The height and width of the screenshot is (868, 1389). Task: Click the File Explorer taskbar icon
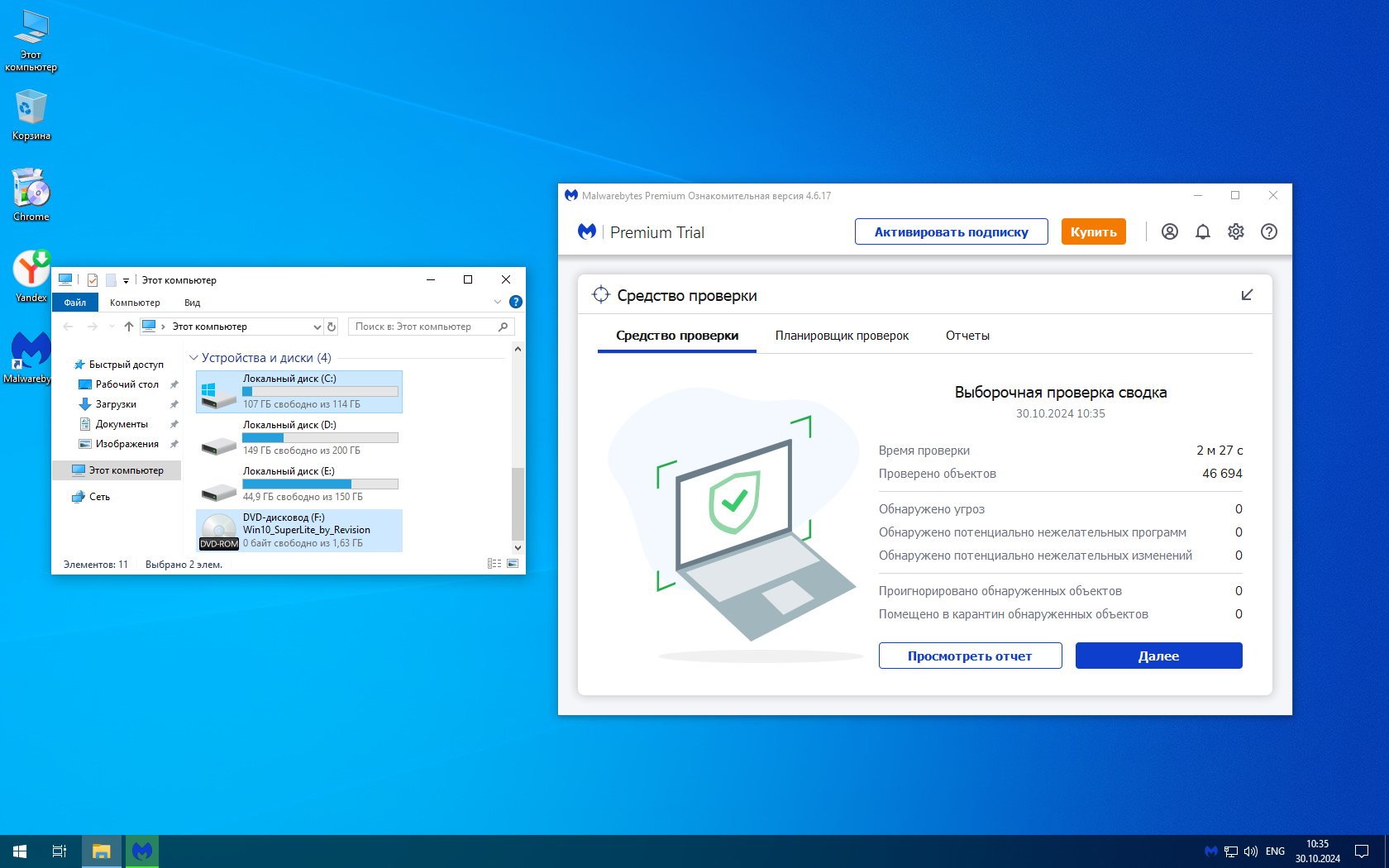(101, 851)
